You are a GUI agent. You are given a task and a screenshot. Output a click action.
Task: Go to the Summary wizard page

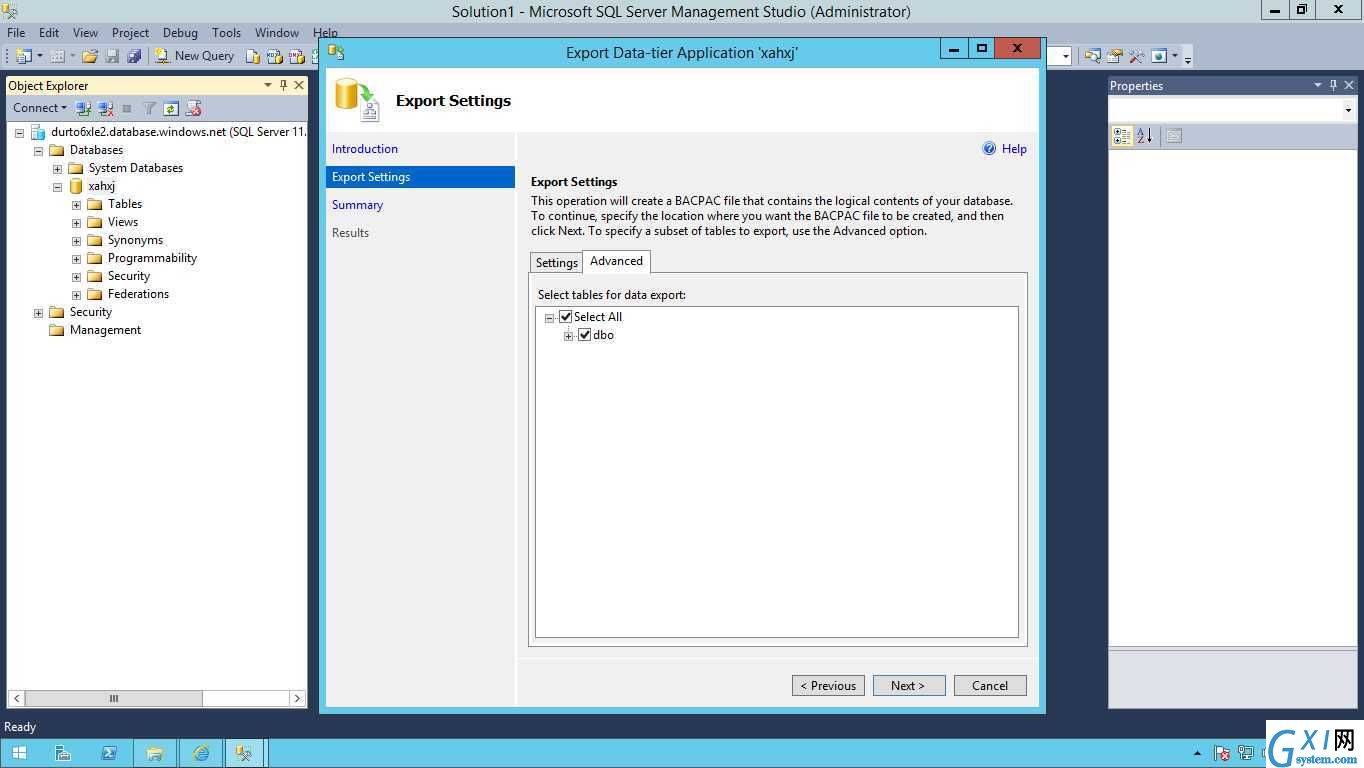click(358, 205)
